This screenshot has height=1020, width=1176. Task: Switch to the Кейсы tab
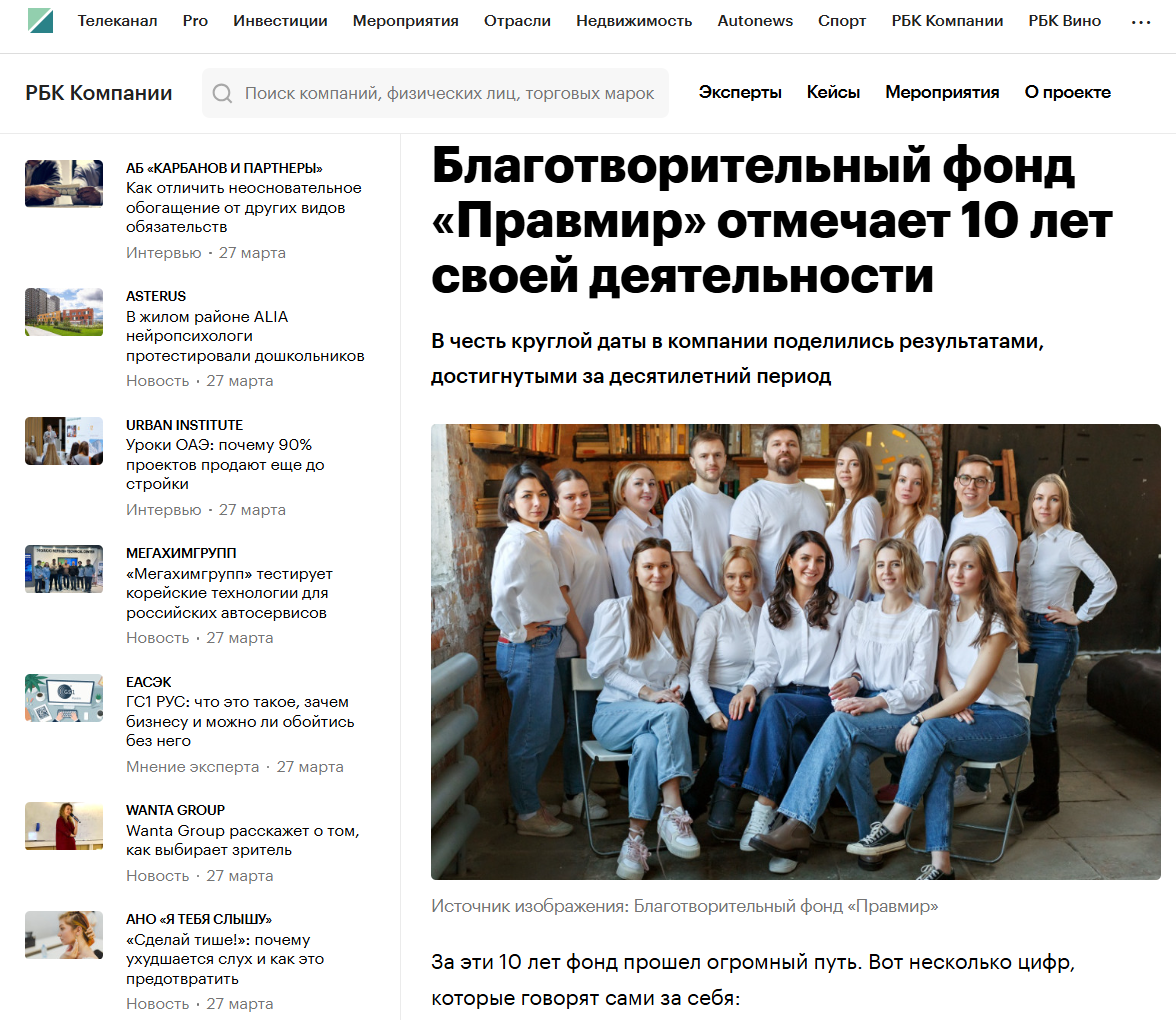tap(833, 92)
